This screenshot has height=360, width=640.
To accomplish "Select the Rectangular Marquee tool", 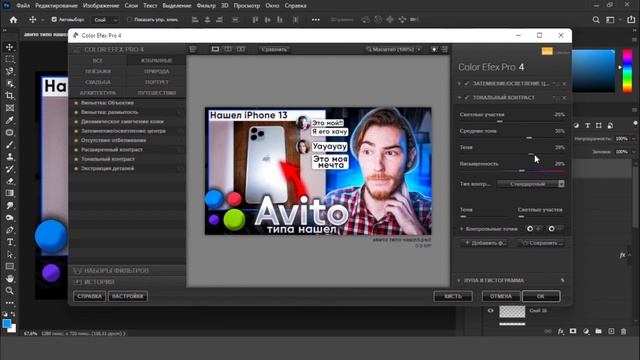I will [9, 59].
